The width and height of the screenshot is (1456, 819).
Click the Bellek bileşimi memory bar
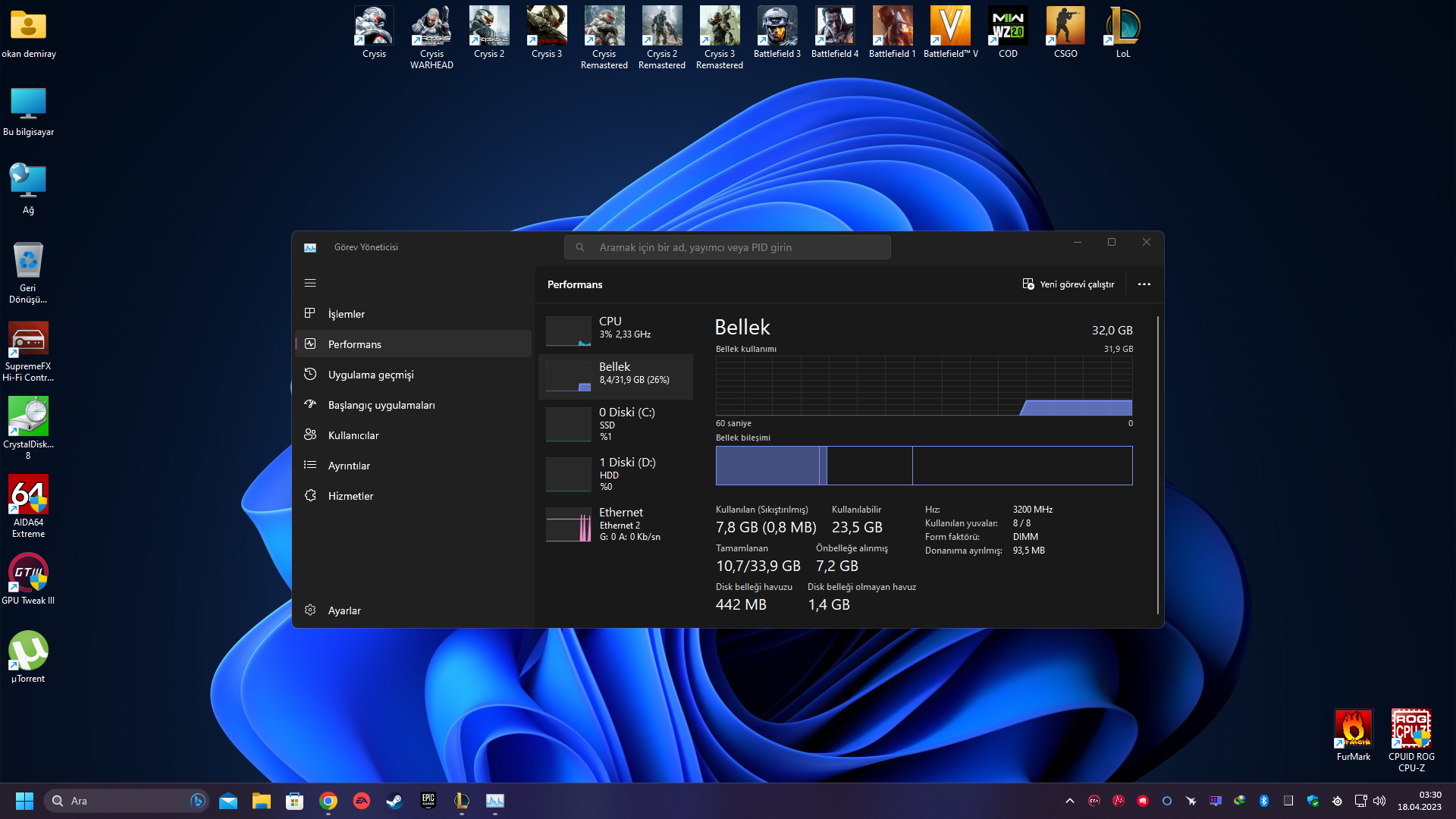tap(923, 466)
